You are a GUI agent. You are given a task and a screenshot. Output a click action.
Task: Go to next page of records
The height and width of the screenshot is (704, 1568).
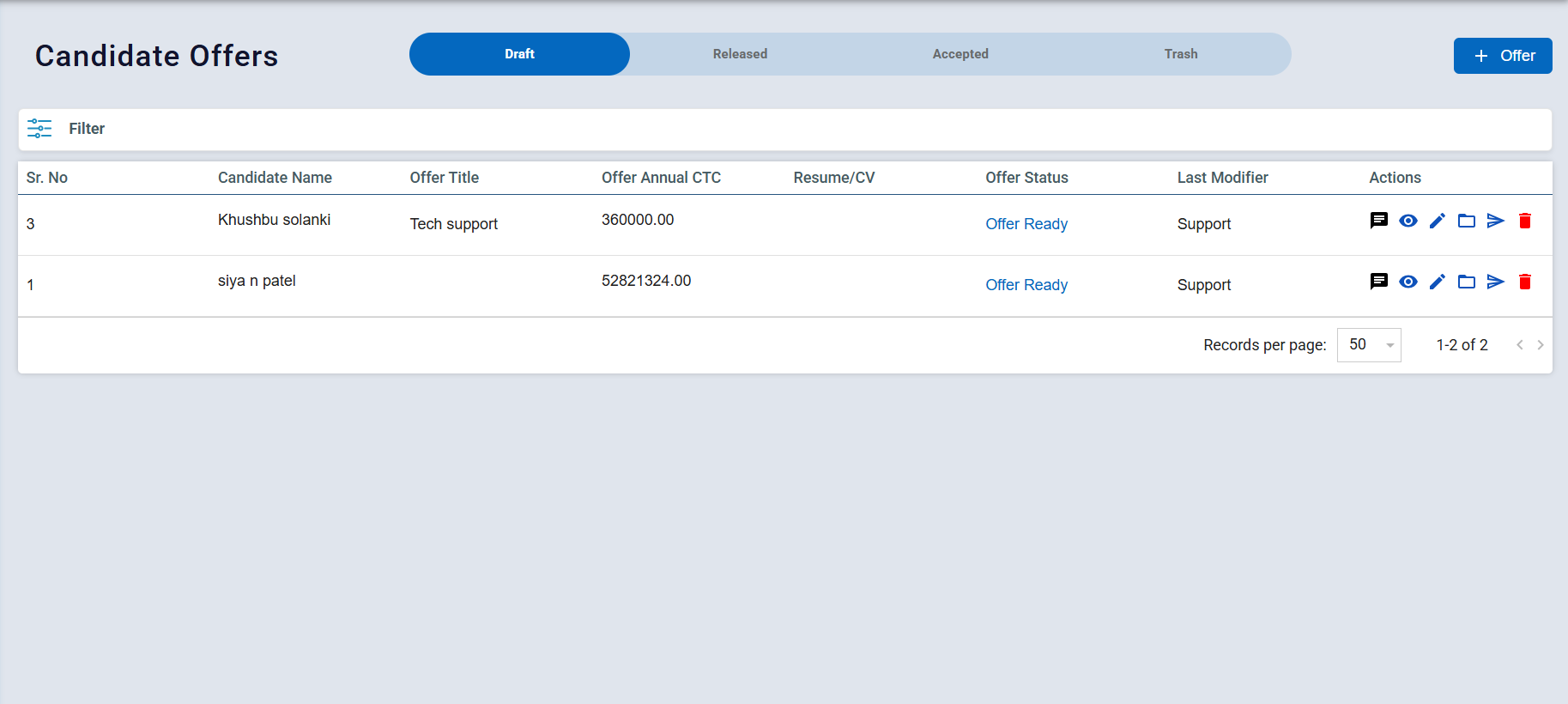click(1541, 345)
